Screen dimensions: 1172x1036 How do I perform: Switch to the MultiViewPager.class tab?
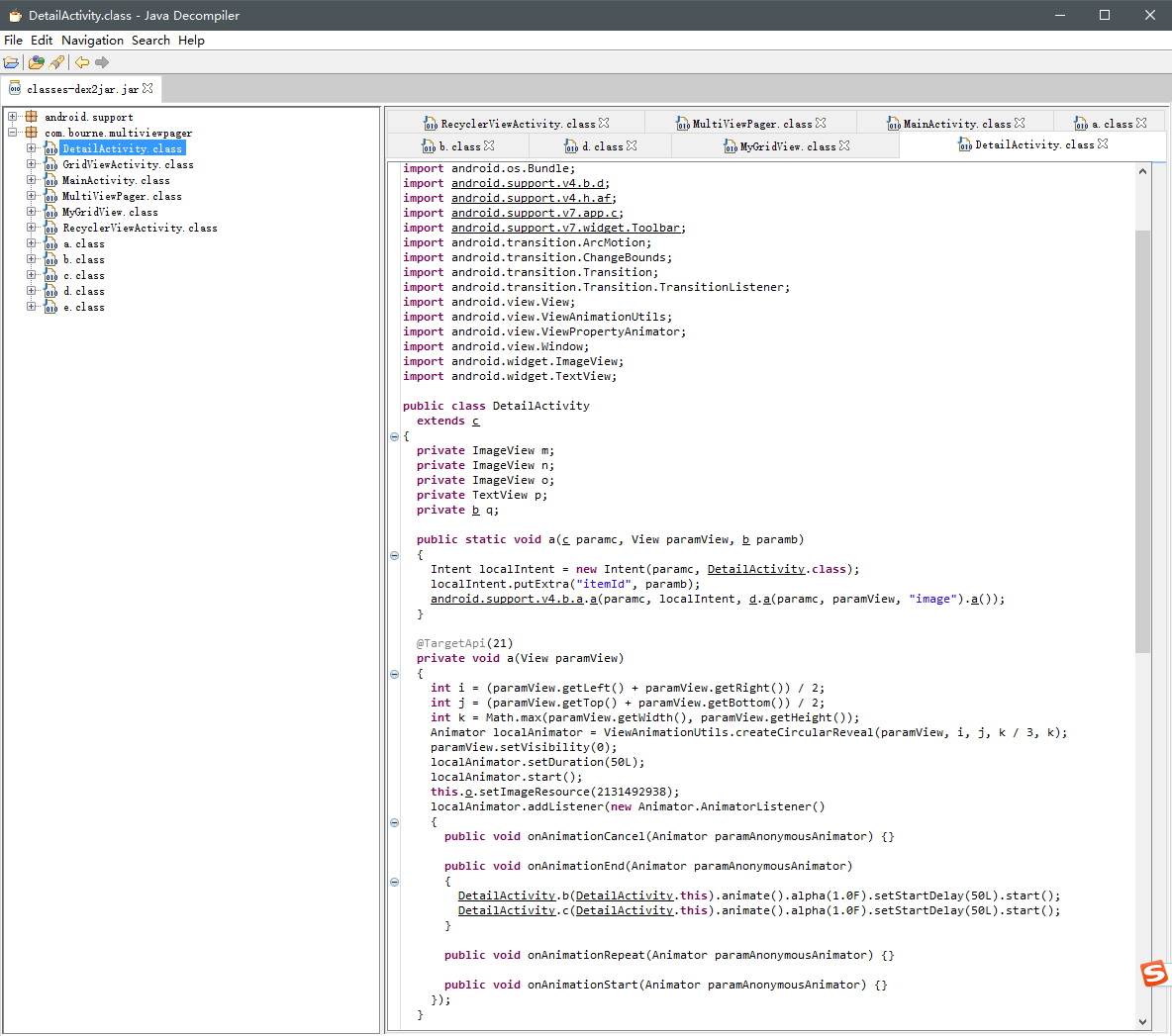(752, 124)
